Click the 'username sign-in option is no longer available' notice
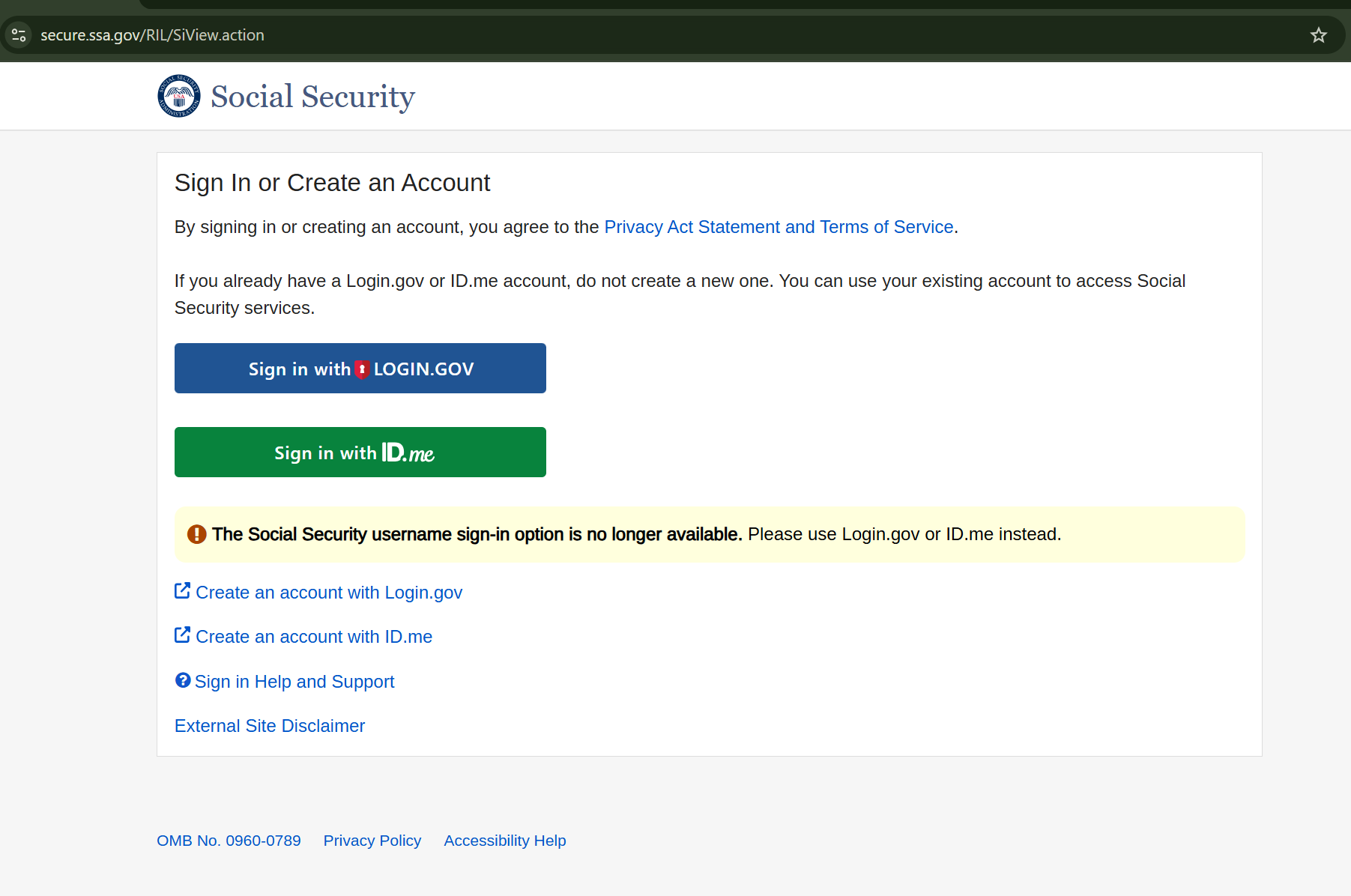Viewport: 1351px width, 896px height. pos(710,534)
